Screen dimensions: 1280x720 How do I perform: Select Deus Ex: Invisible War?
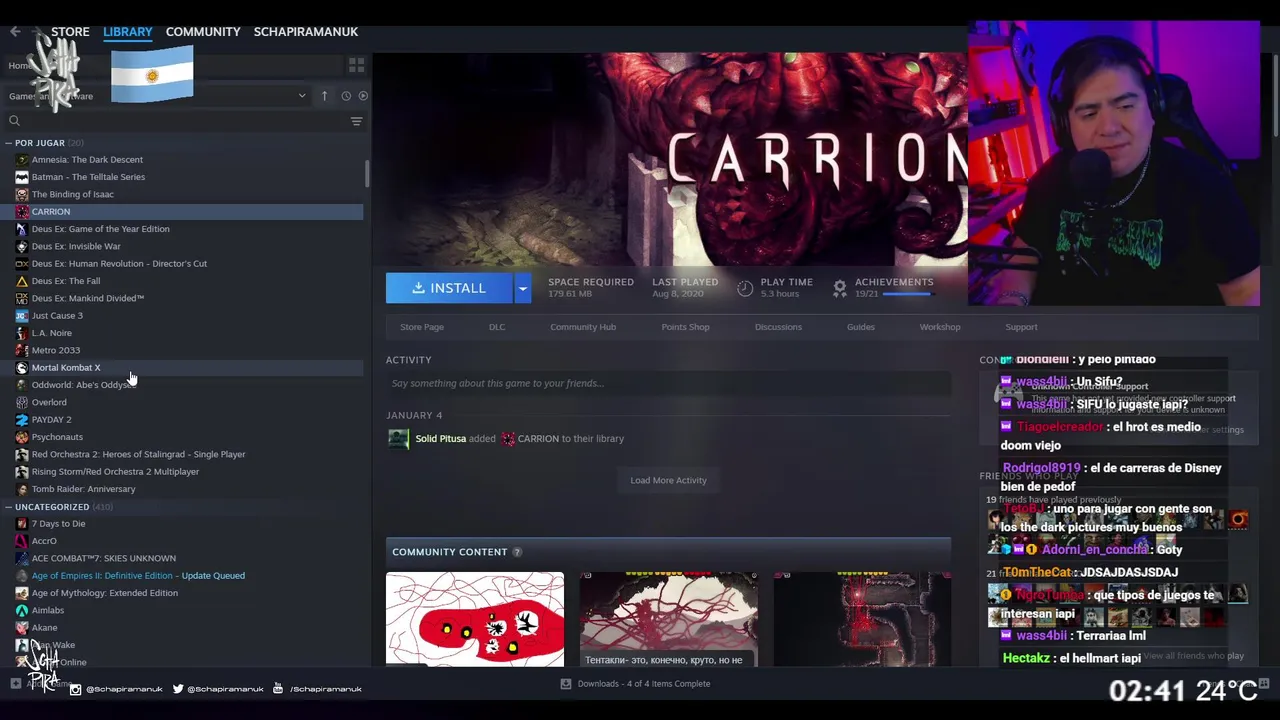click(x=76, y=246)
